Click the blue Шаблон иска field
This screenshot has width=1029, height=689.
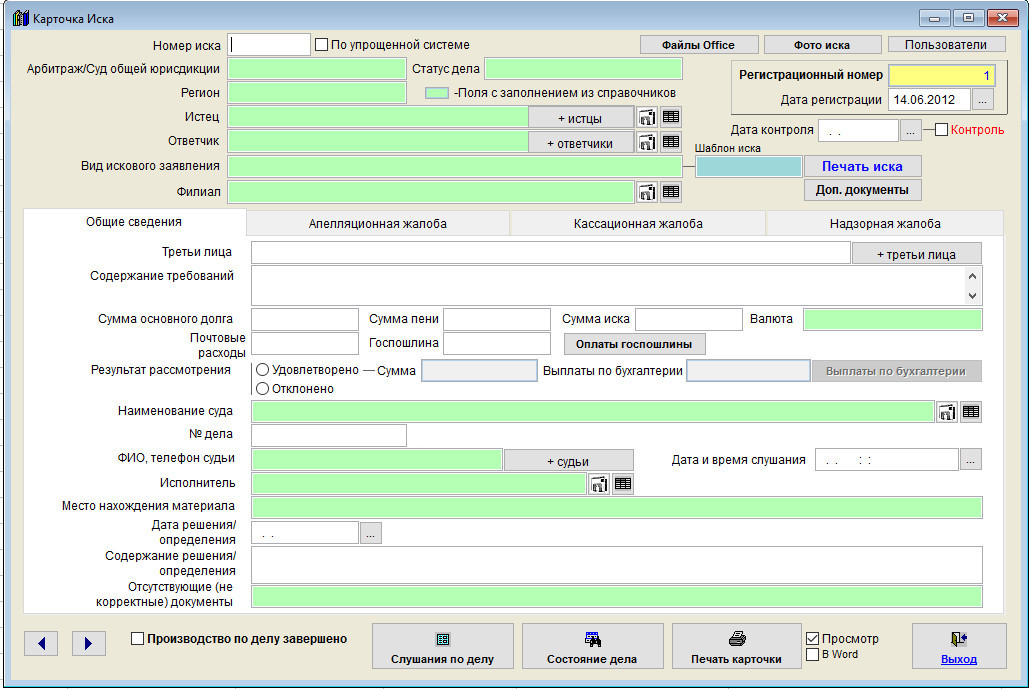tap(748, 167)
